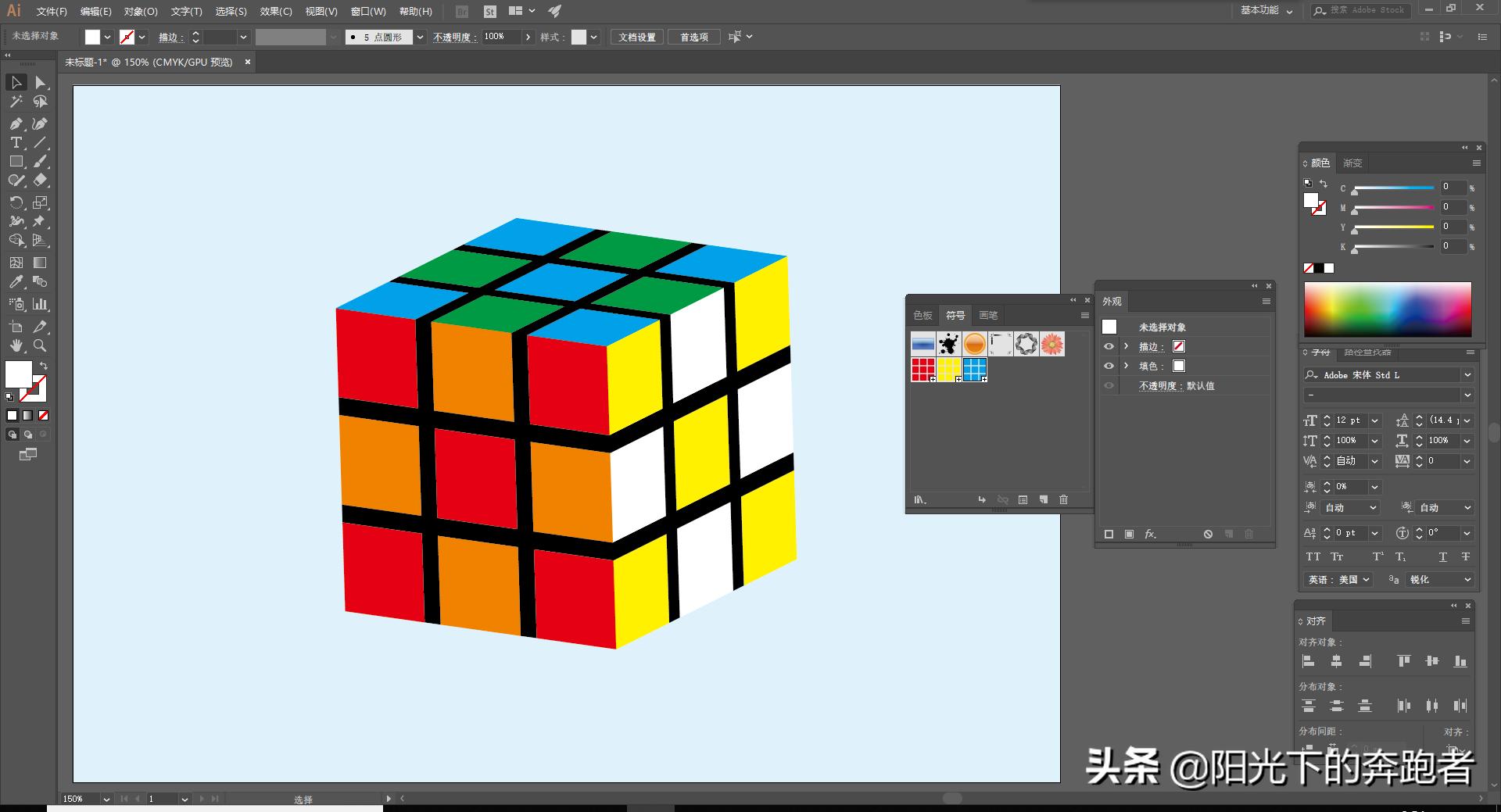
Task: Expand the stroke (描边) attributes in Appearance panel
Action: [x=1126, y=346]
